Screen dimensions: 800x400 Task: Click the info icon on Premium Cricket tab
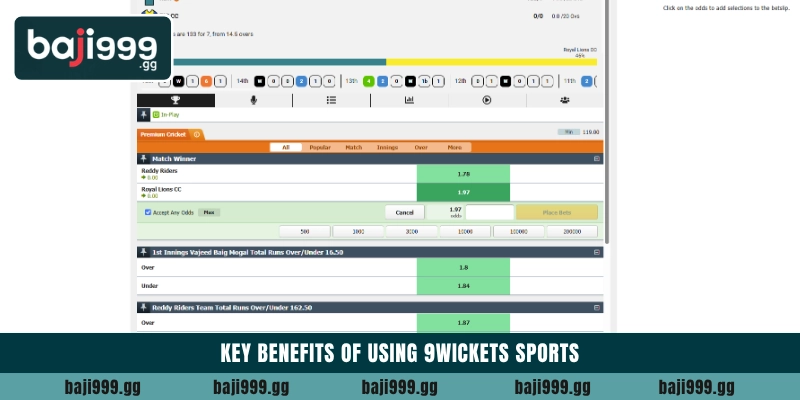coord(196,135)
